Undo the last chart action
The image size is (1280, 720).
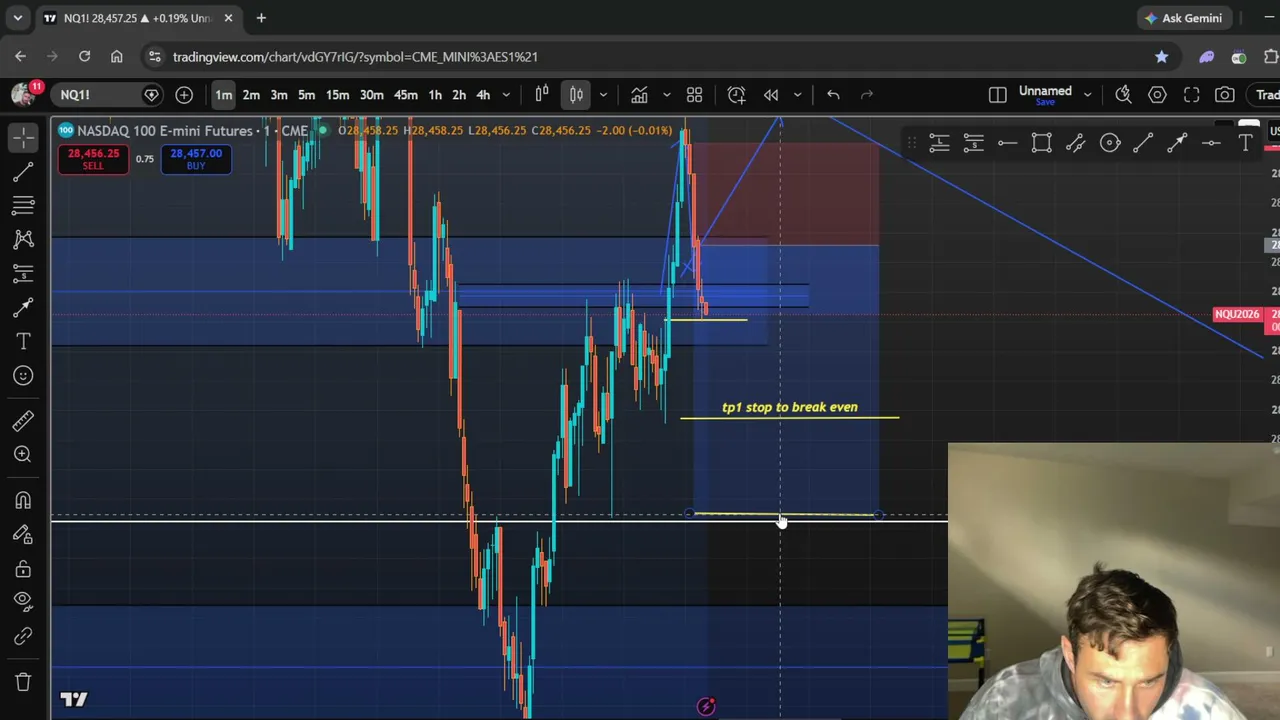(x=833, y=95)
